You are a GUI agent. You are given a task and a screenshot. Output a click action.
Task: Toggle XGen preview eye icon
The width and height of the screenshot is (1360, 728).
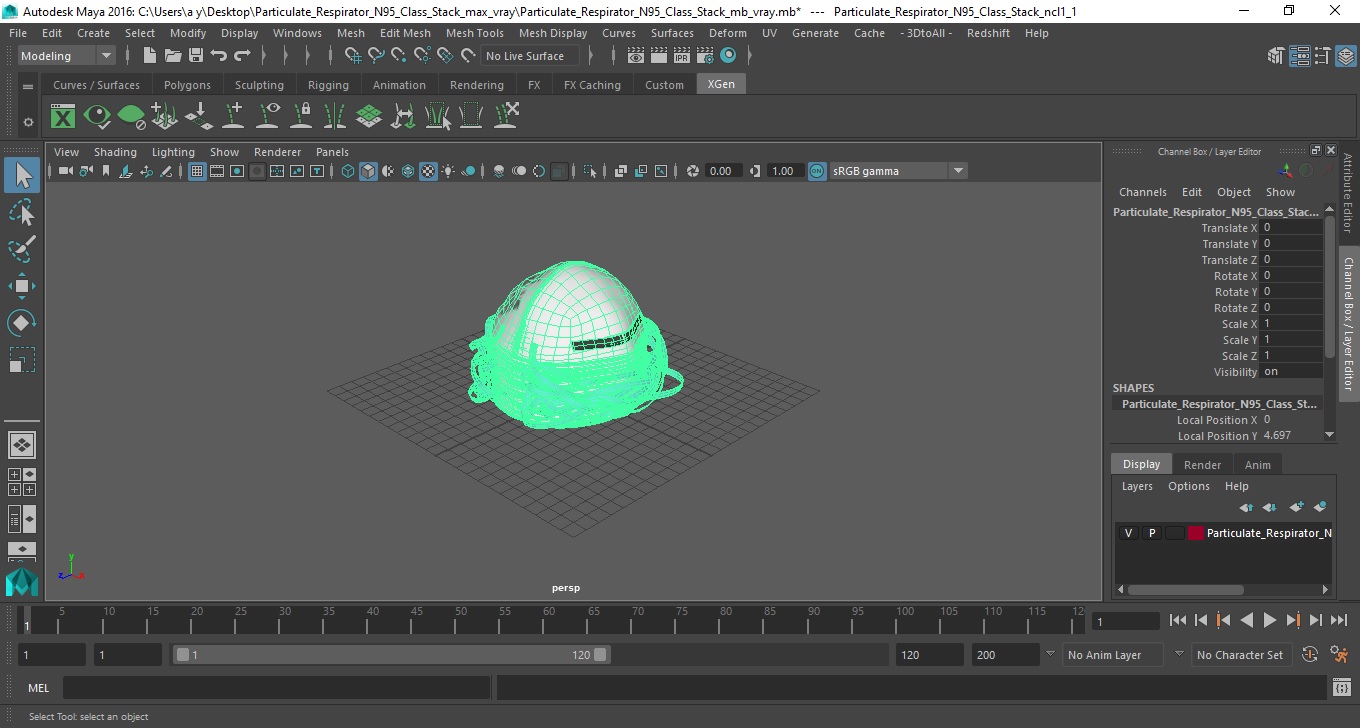pos(97,116)
